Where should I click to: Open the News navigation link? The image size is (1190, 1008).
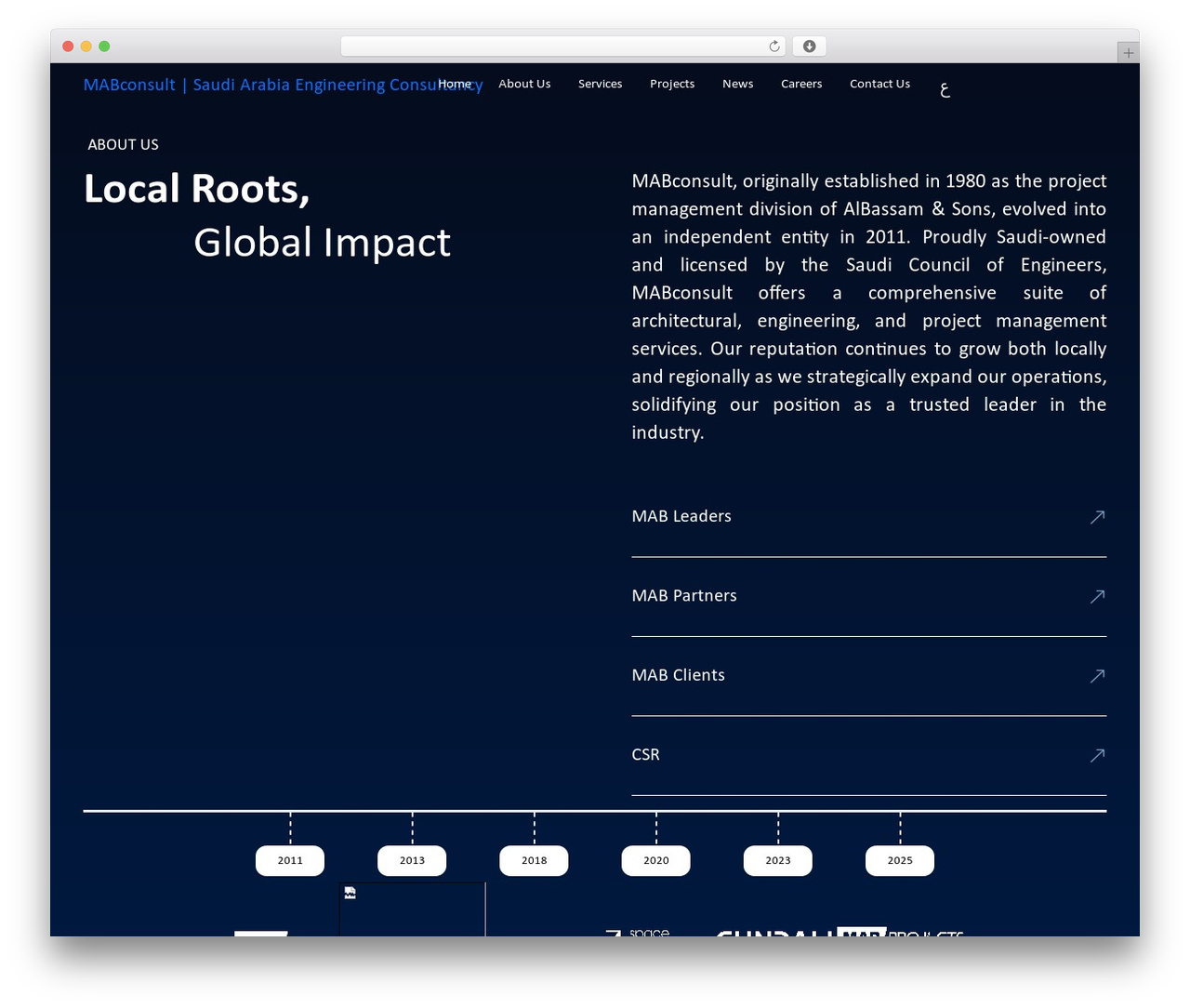(x=738, y=84)
